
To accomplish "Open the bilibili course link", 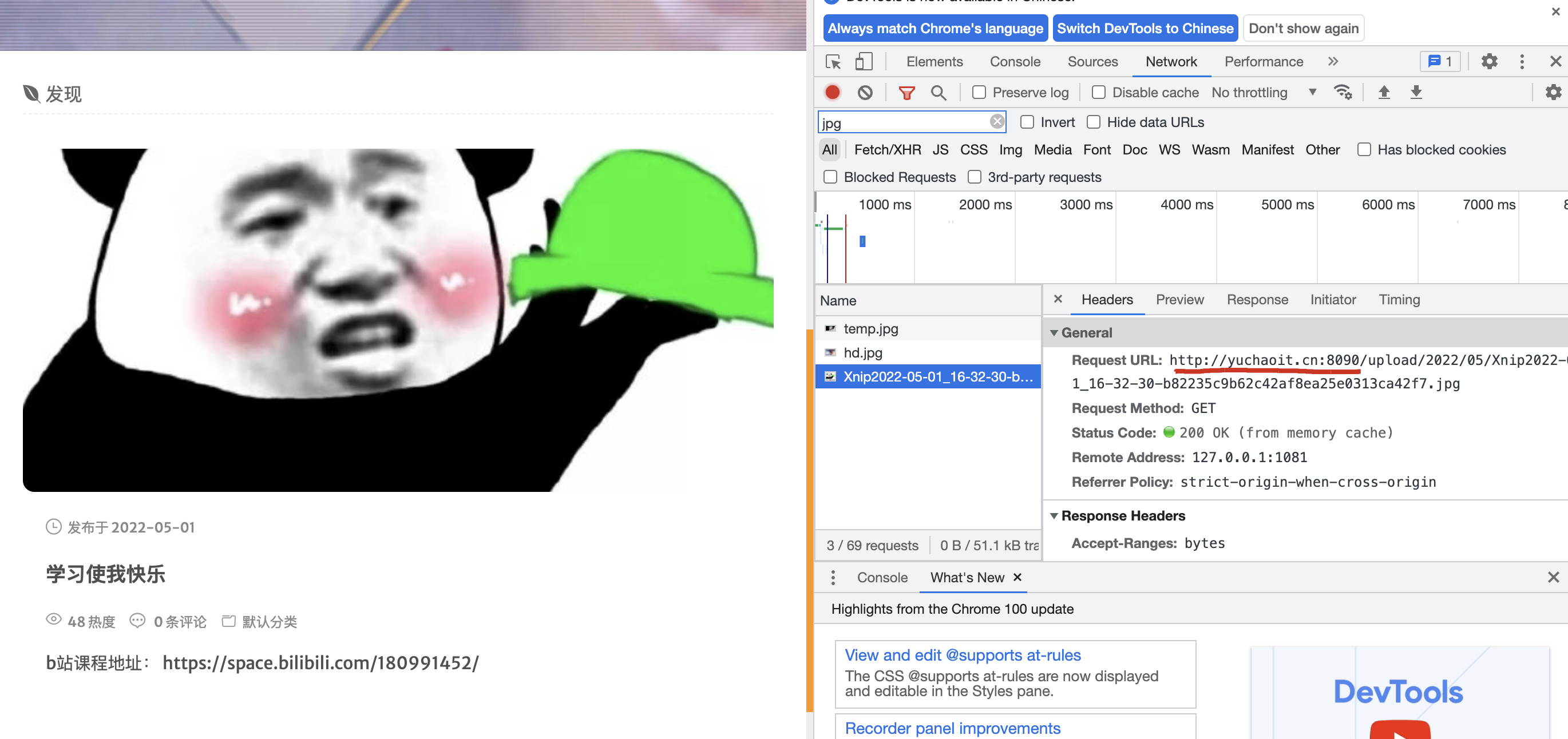I will [320, 662].
